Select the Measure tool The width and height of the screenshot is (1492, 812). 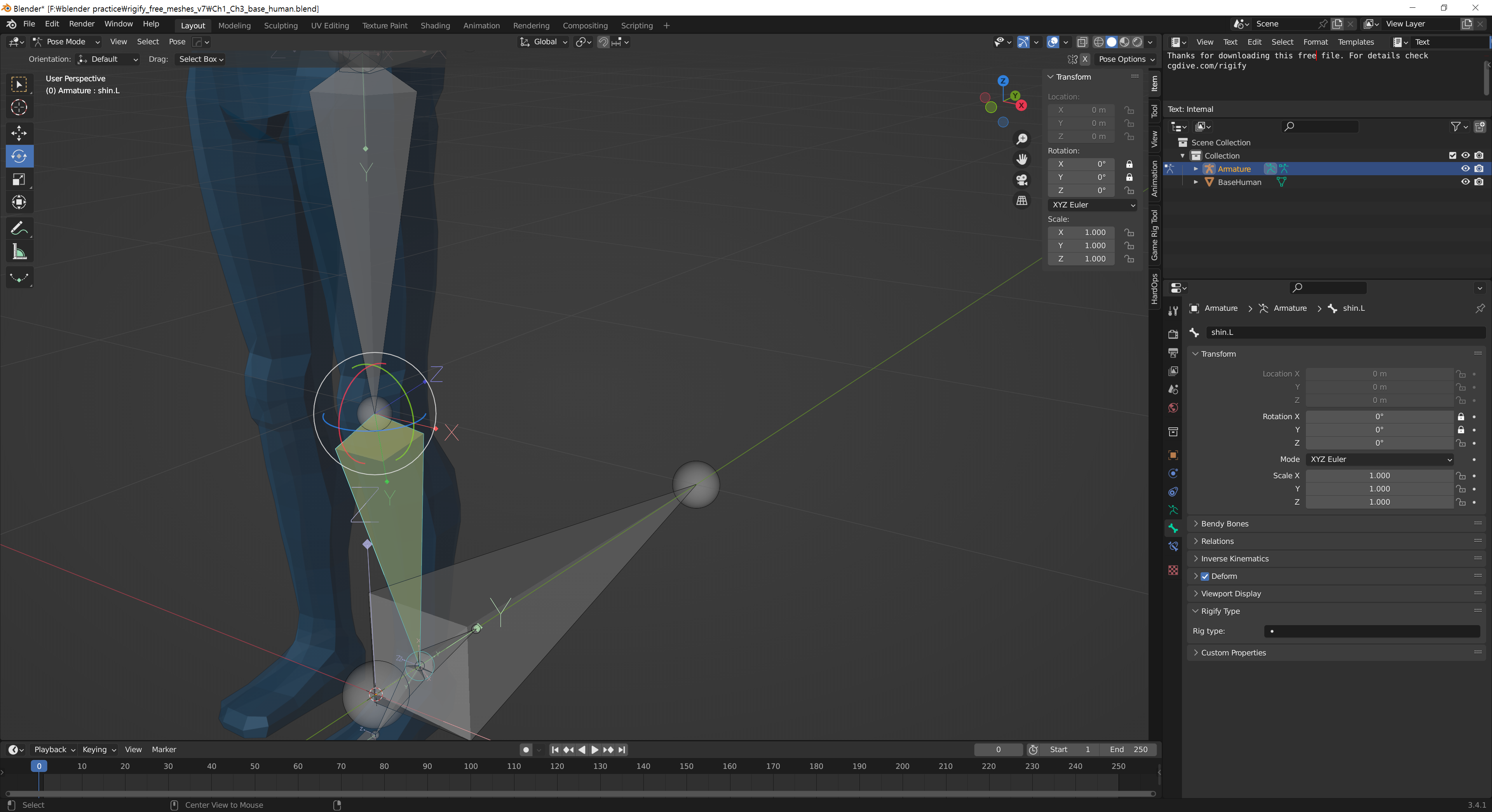(x=19, y=252)
